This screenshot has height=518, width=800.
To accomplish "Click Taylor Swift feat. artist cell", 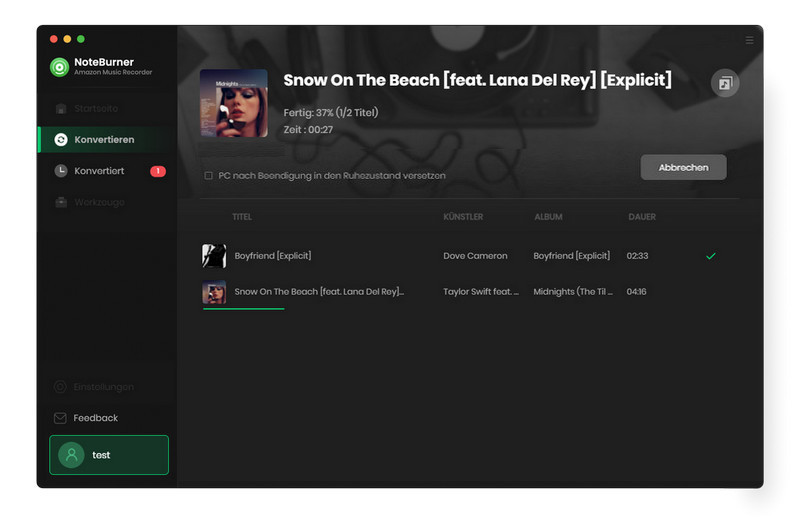I will [x=481, y=292].
